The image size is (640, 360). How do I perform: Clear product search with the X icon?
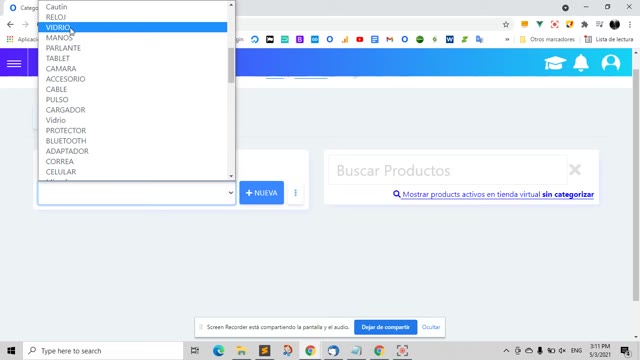point(575,169)
